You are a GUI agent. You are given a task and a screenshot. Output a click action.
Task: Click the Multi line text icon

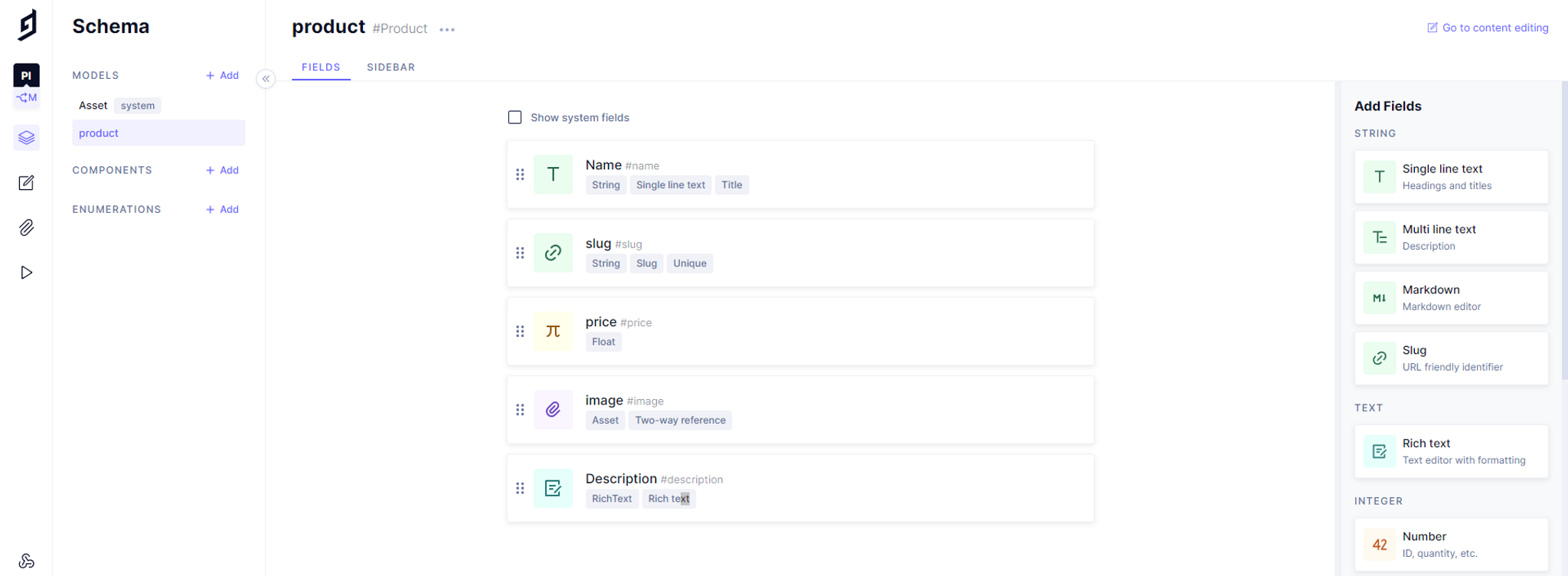click(1380, 237)
